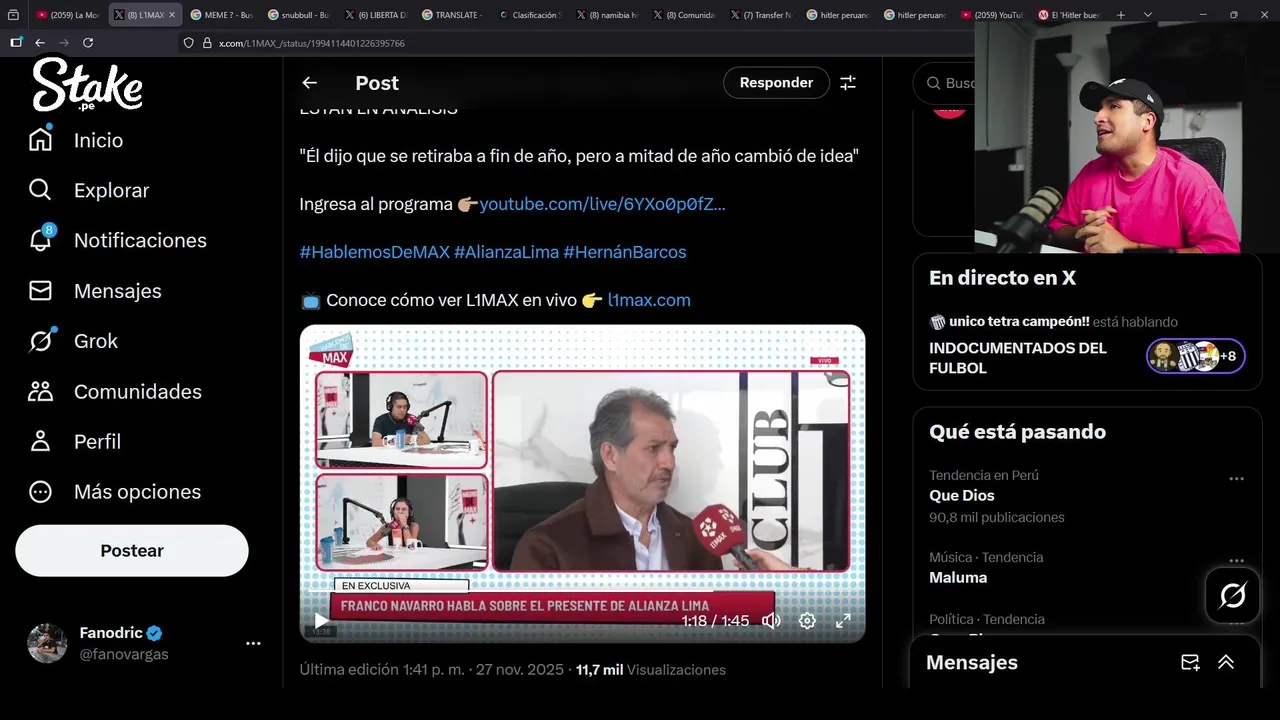This screenshot has height=720, width=1280.
Task: Open hashtag #AlianzaLima
Action: point(506,252)
